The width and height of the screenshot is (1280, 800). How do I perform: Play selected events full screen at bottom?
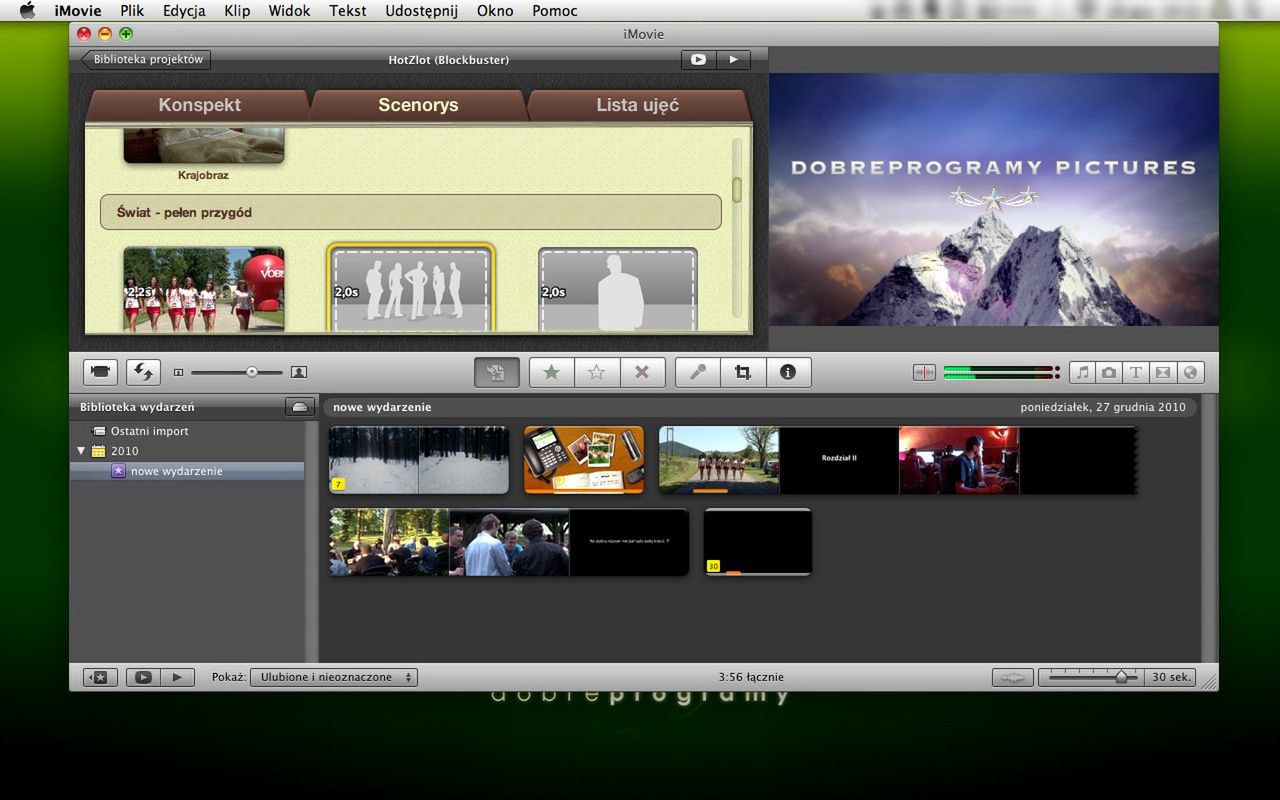pos(143,677)
